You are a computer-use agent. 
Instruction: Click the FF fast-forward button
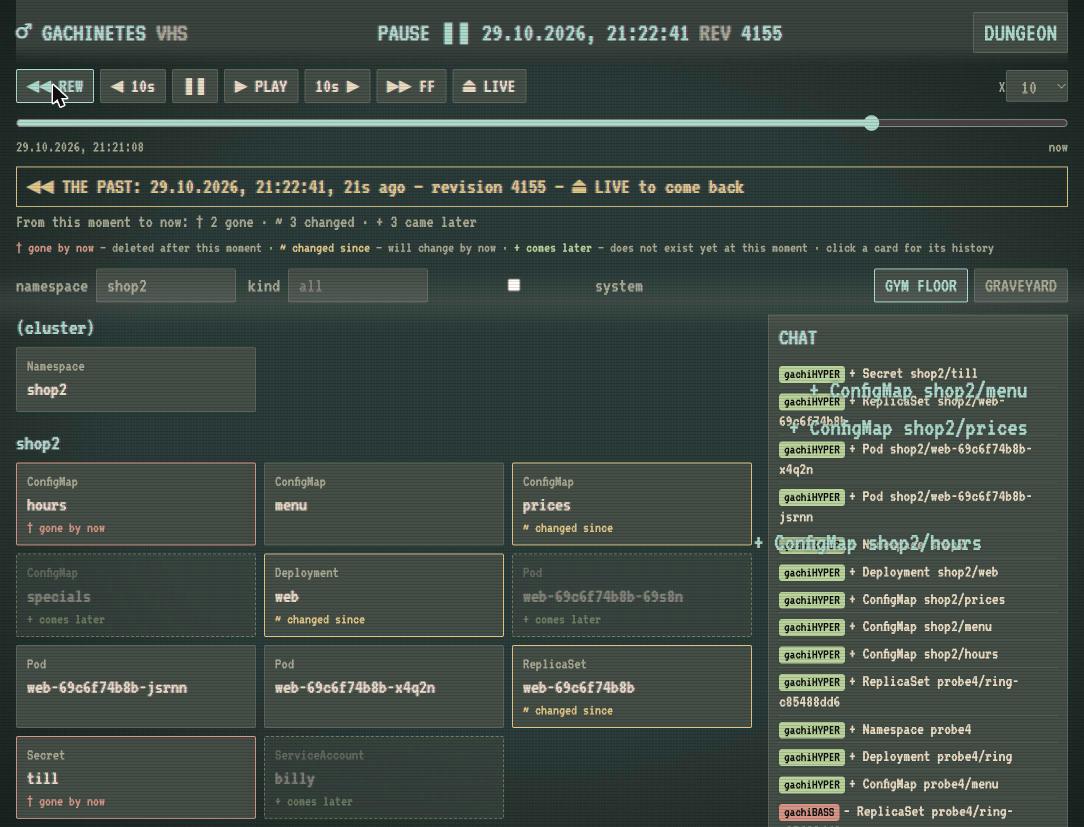click(411, 86)
